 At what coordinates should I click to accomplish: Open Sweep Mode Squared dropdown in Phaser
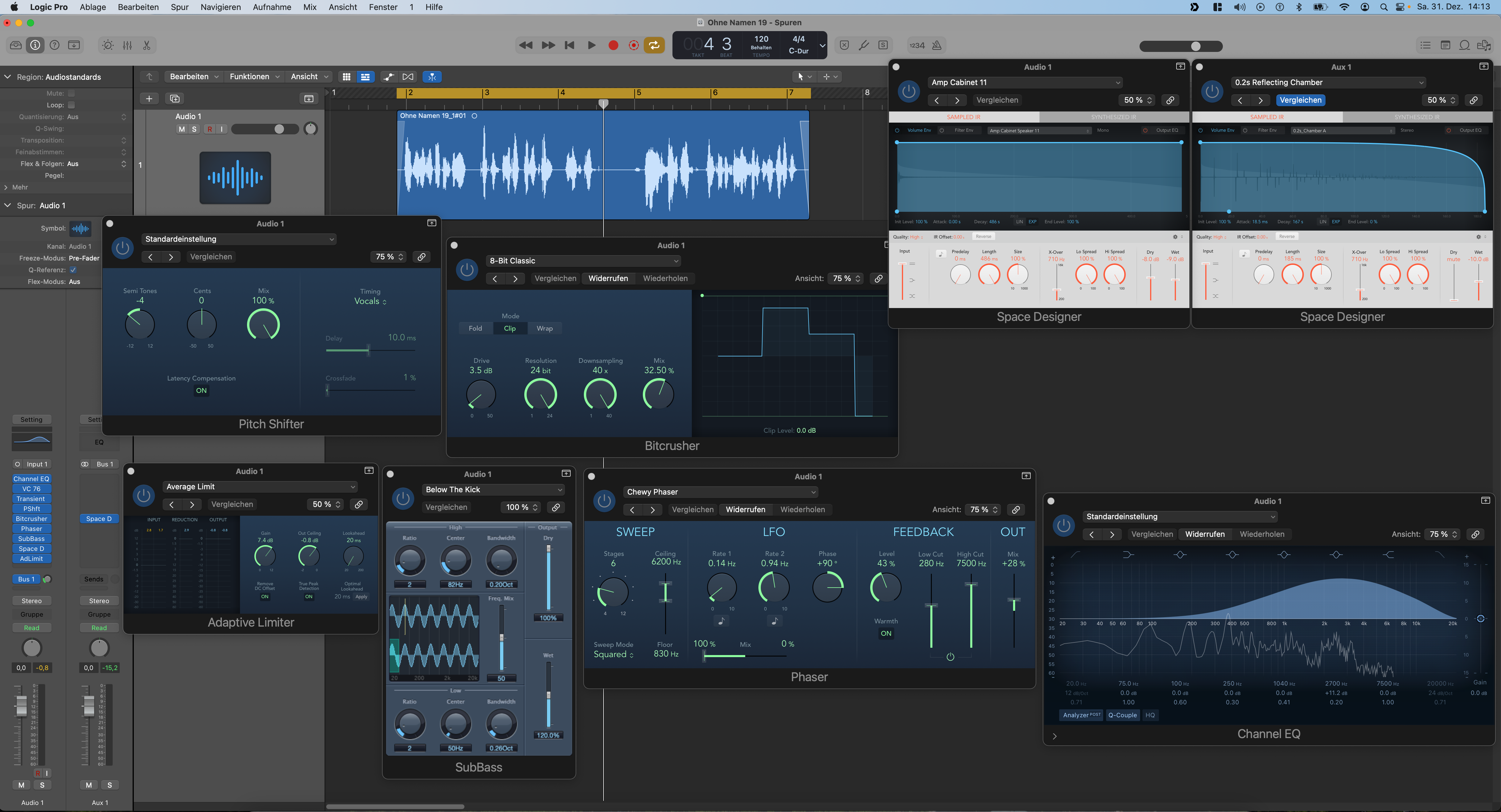613,655
